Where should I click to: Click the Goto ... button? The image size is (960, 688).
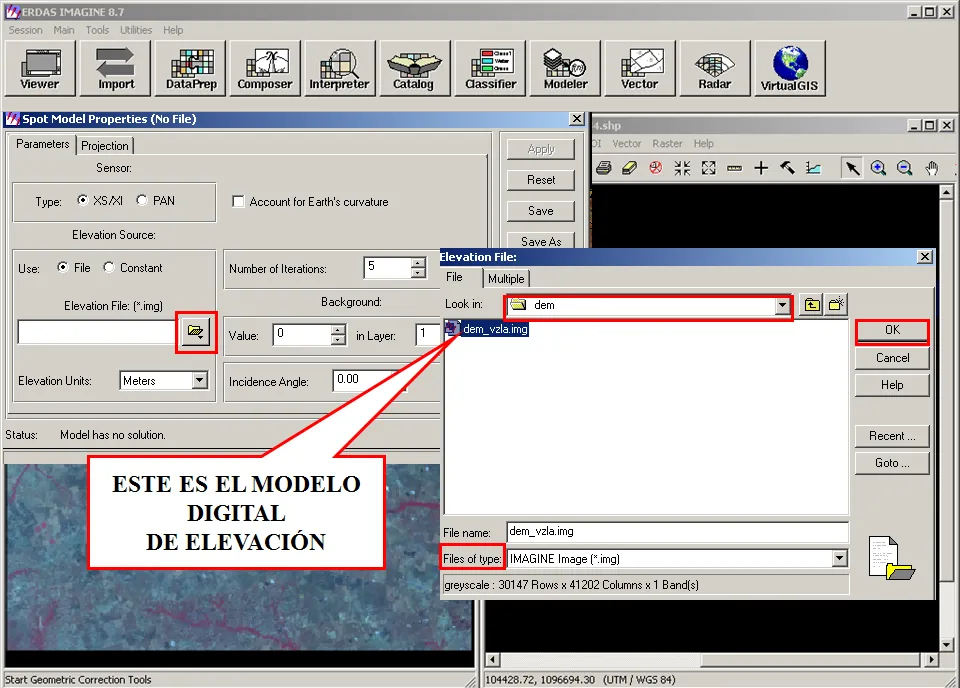pyautogui.click(x=892, y=463)
